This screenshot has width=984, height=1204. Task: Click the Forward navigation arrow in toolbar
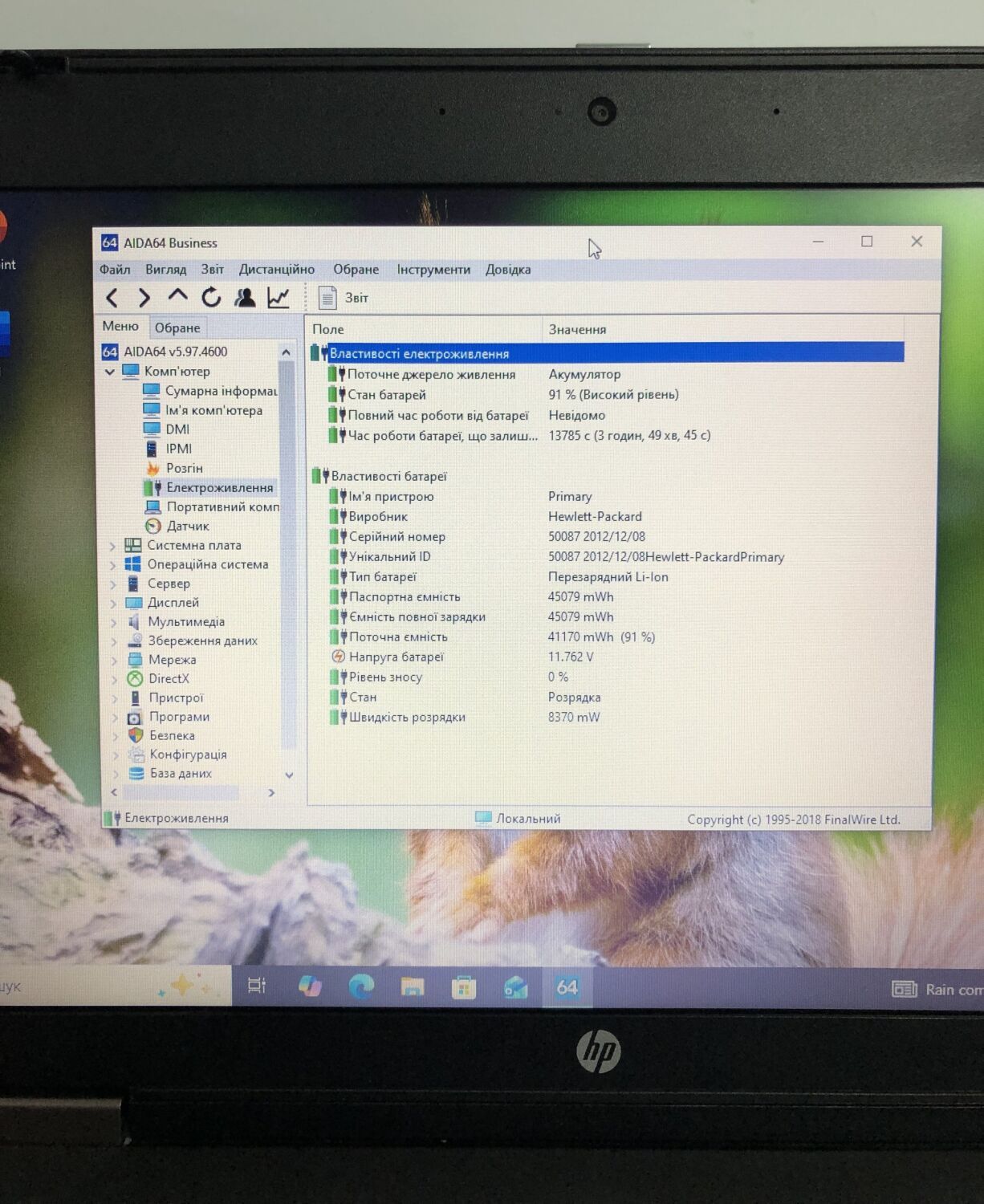144,299
